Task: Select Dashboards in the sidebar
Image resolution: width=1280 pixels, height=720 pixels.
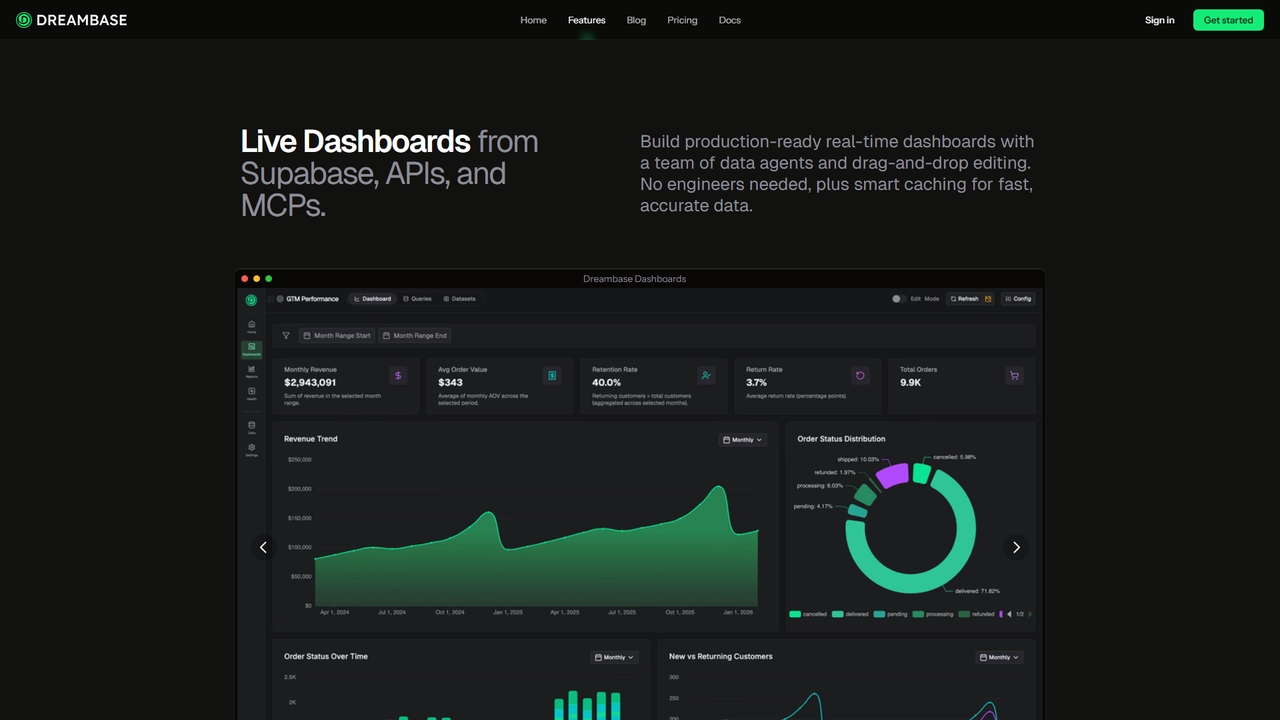Action: click(x=251, y=349)
